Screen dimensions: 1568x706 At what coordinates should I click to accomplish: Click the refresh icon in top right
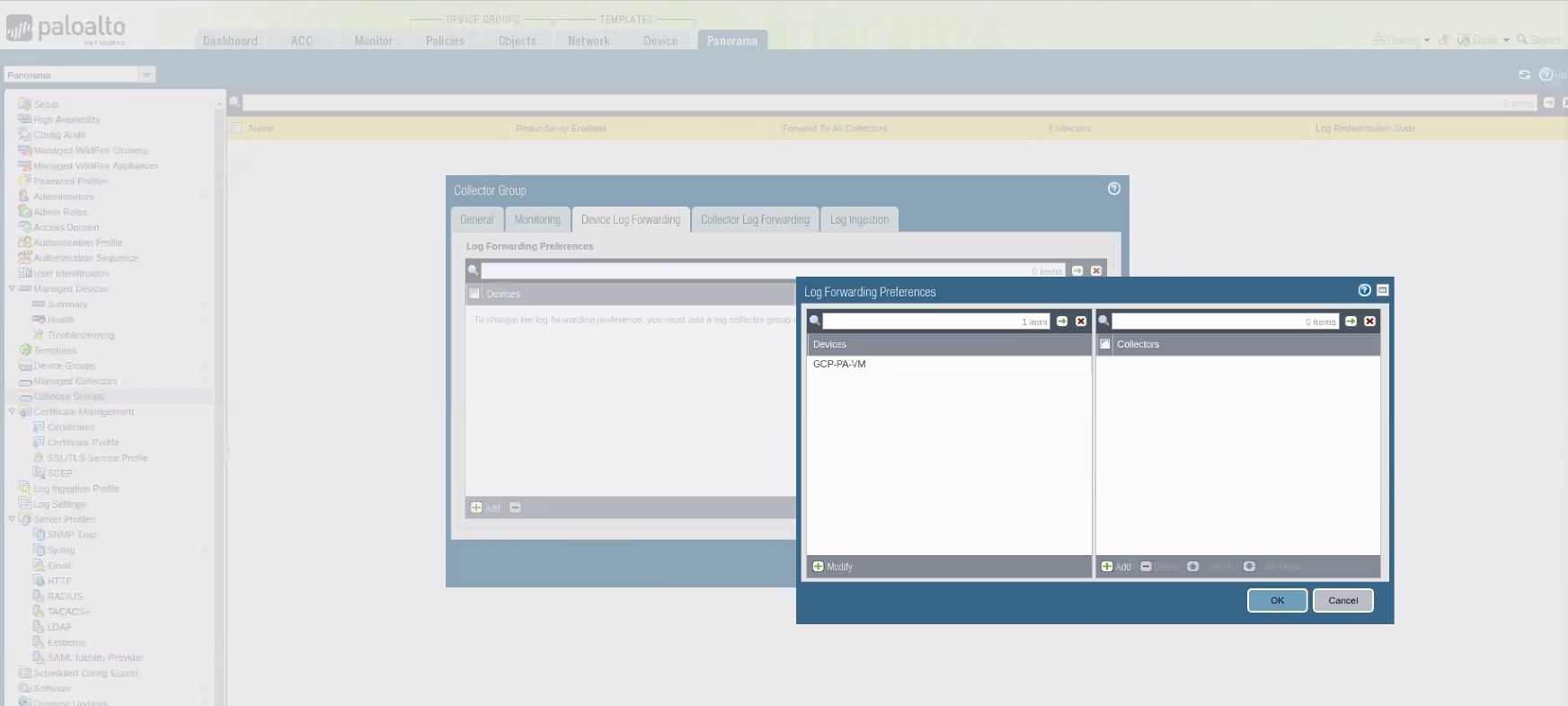pyautogui.click(x=1524, y=75)
